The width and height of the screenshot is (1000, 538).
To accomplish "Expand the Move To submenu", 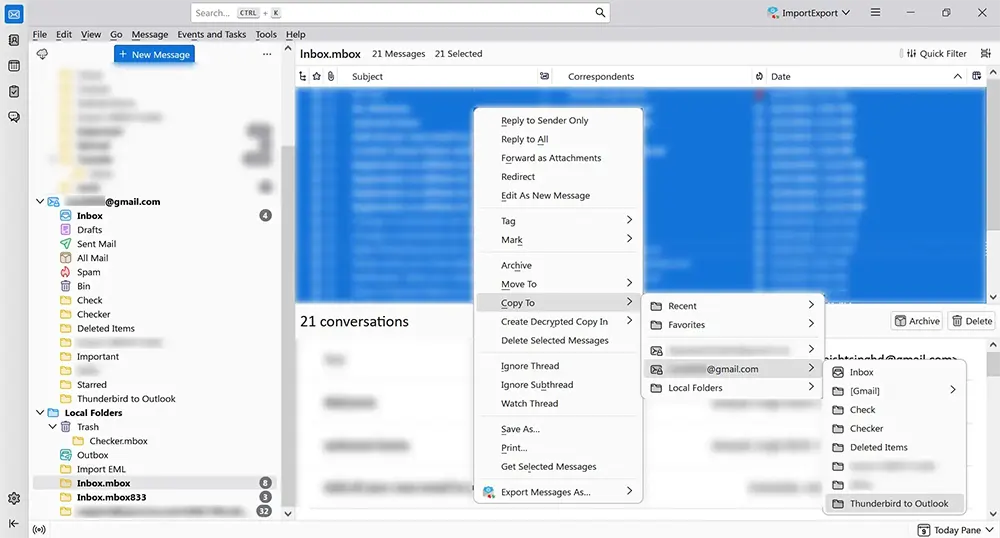I will pyautogui.click(x=559, y=284).
